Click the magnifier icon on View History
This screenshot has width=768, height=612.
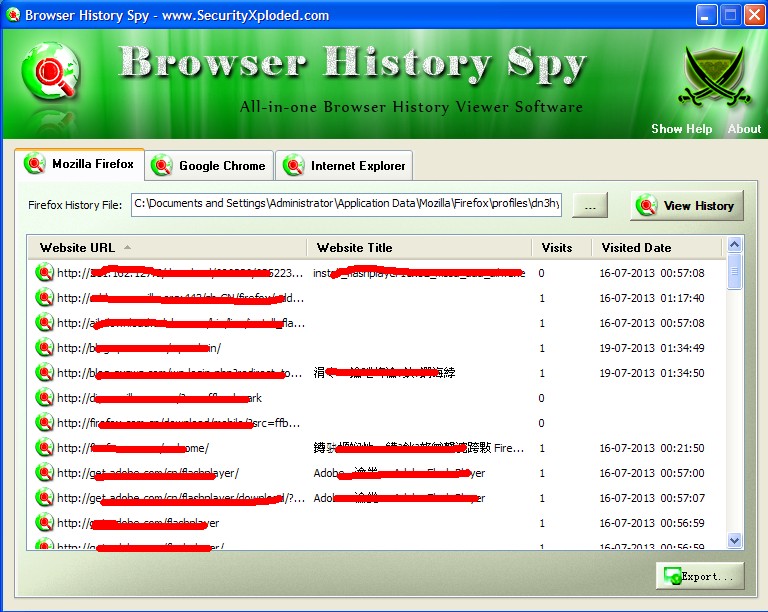tap(646, 206)
